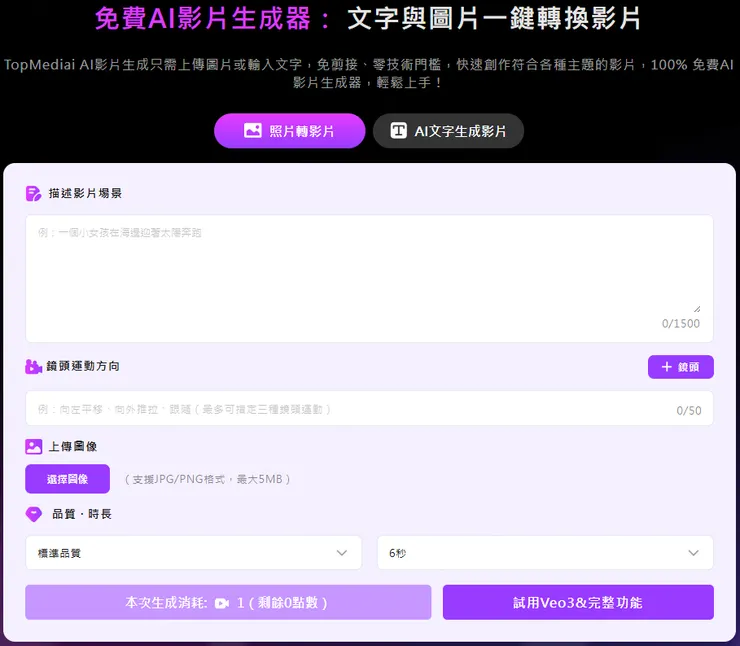Open the 6秒 duration dropdown
Viewport: 740px width, 646px height.
[x=545, y=553]
